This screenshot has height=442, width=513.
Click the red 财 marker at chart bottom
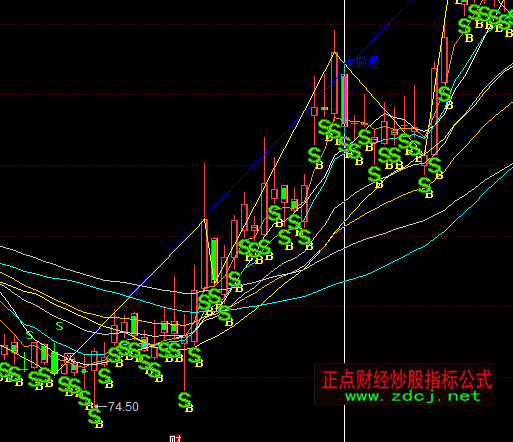[x=175, y=438]
